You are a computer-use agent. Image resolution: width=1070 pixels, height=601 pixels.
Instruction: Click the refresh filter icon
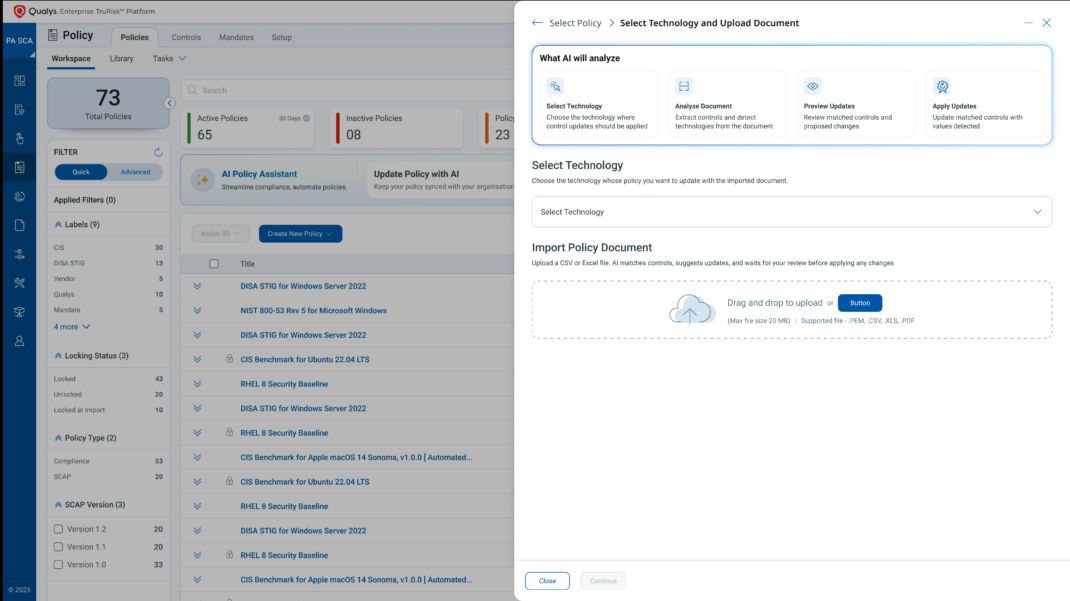[x=158, y=152]
